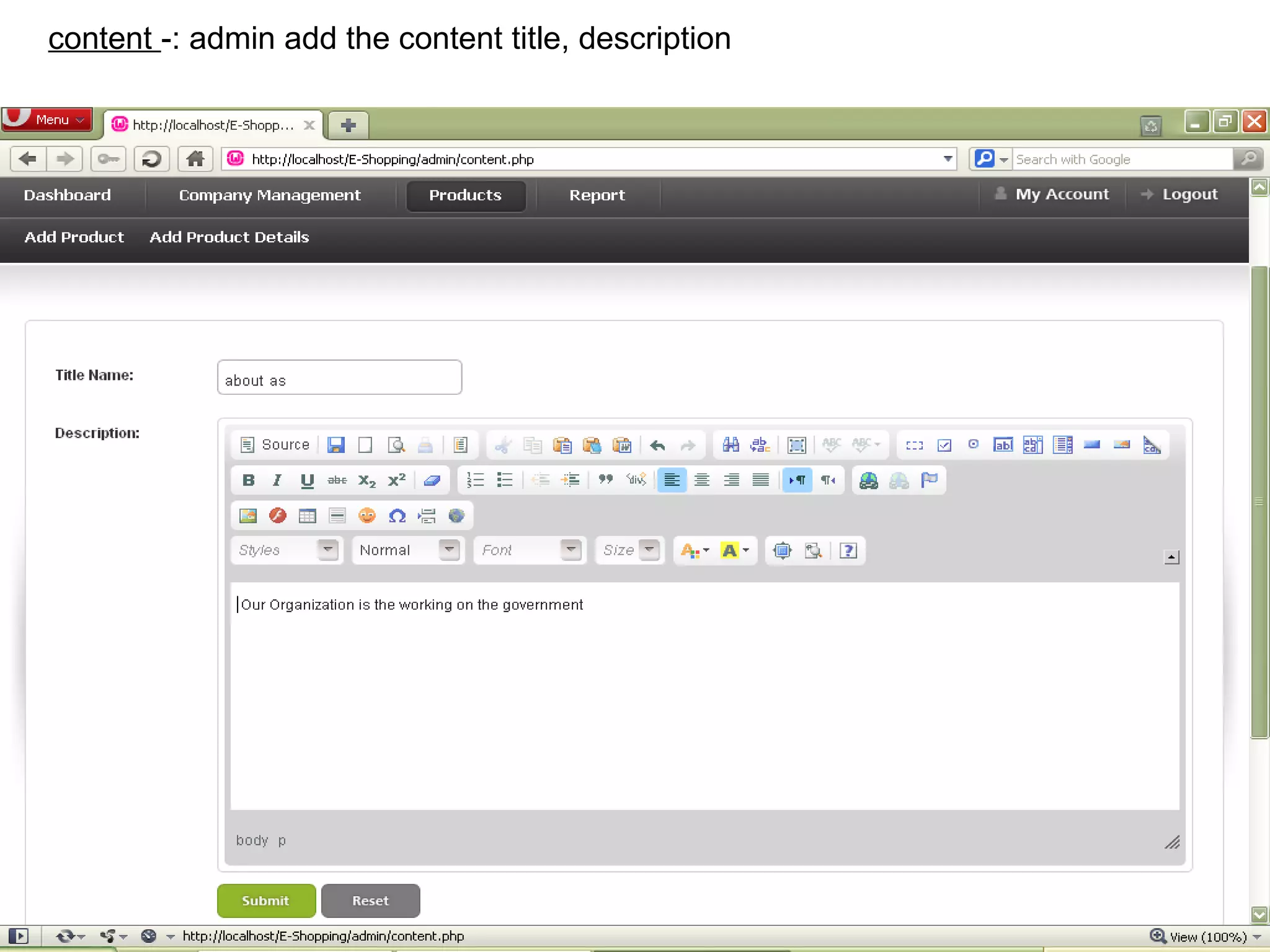Image resolution: width=1270 pixels, height=952 pixels.
Task: Insert an image into the description
Action: 248,516
